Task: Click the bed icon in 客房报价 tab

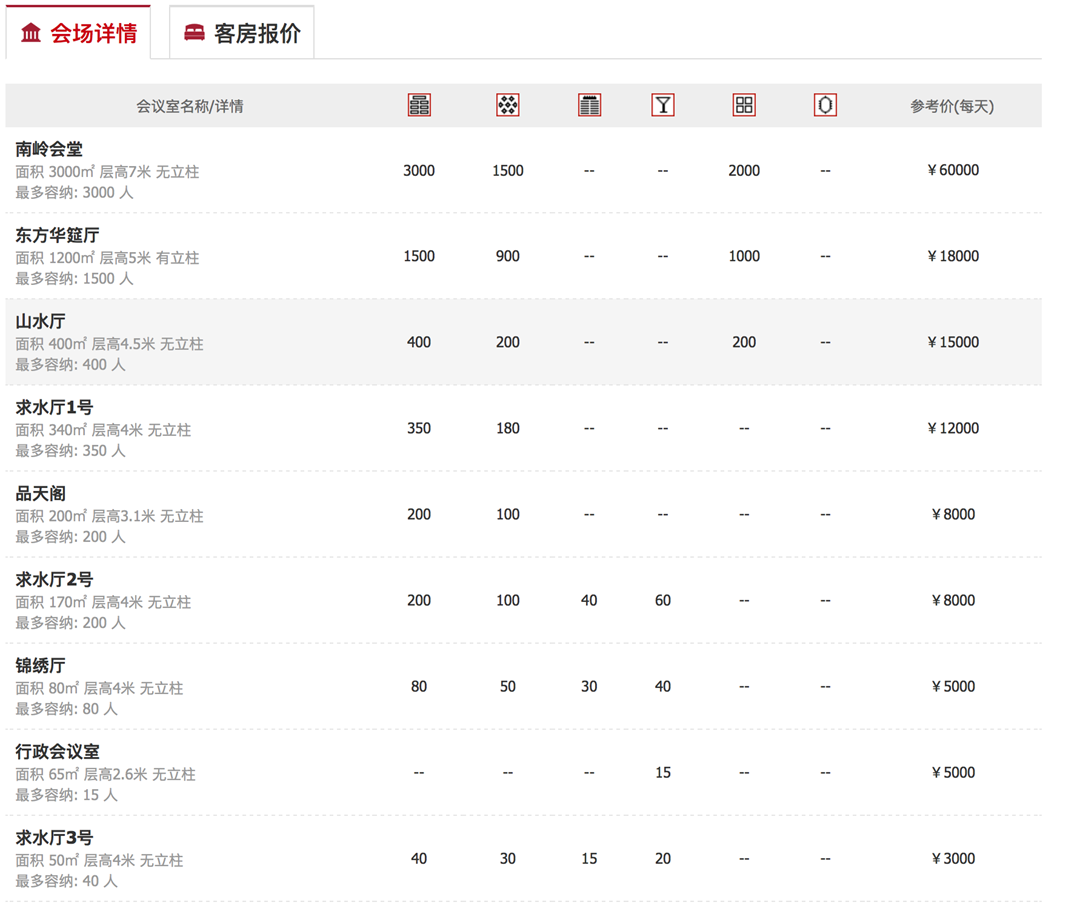Action: click(x=194, y=32)
